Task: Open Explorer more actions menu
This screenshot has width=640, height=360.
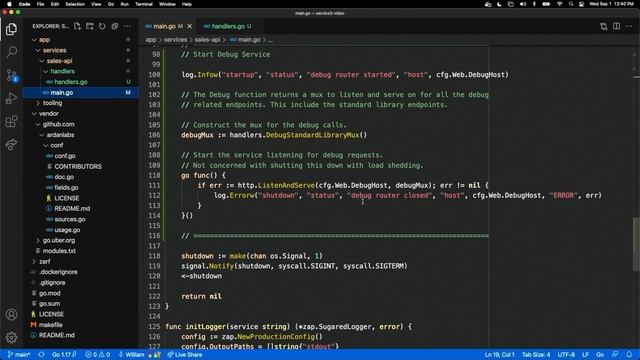Action: tap(127, 26)
